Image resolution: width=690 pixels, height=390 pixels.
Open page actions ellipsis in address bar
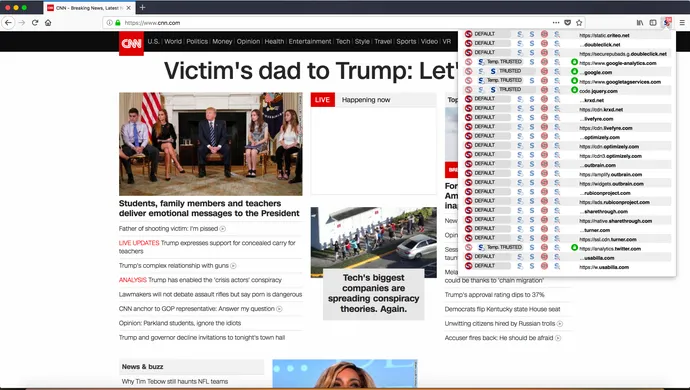[556, 22]
